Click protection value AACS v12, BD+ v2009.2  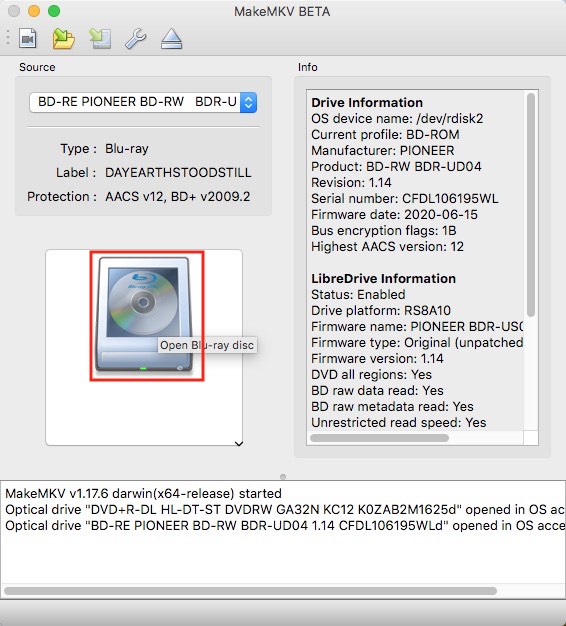(178, 196)
